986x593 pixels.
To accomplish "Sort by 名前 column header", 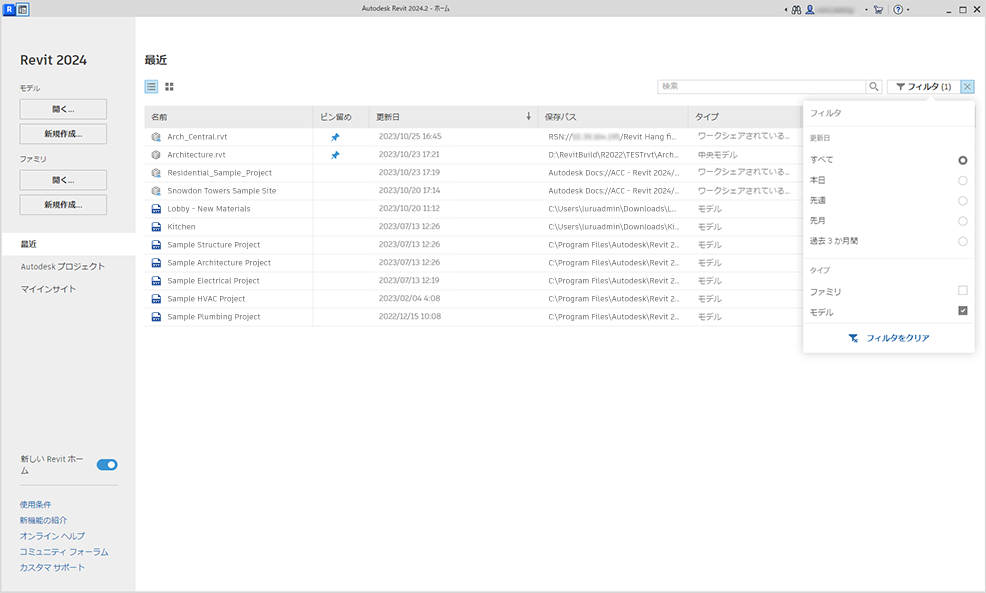I will coord(229,117).
